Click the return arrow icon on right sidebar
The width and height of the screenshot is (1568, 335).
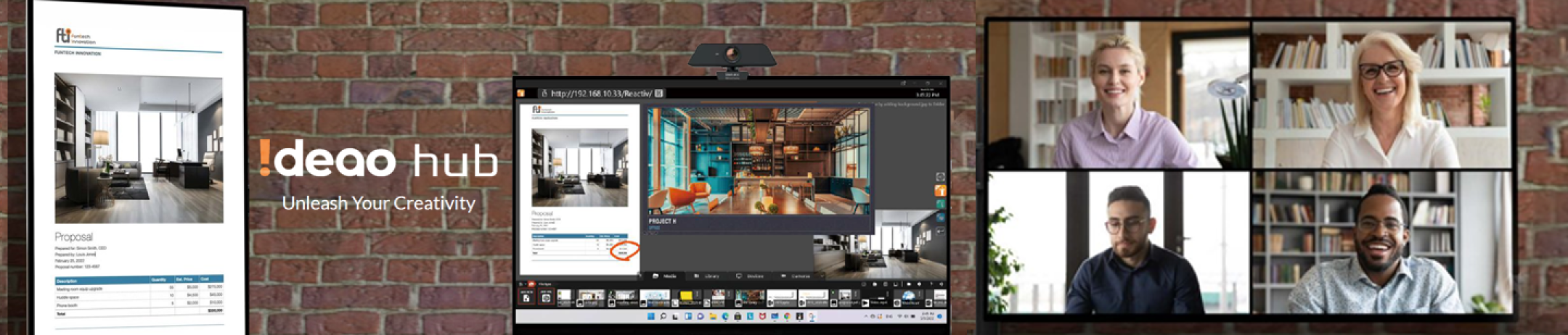coord(941,231)
